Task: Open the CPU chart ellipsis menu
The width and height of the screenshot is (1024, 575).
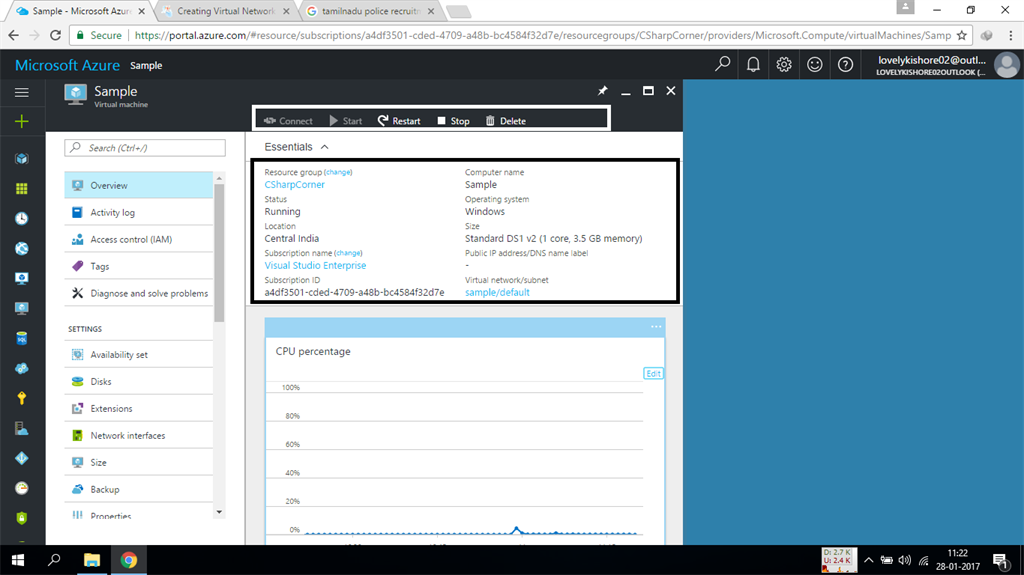Action: click(656, 326)
